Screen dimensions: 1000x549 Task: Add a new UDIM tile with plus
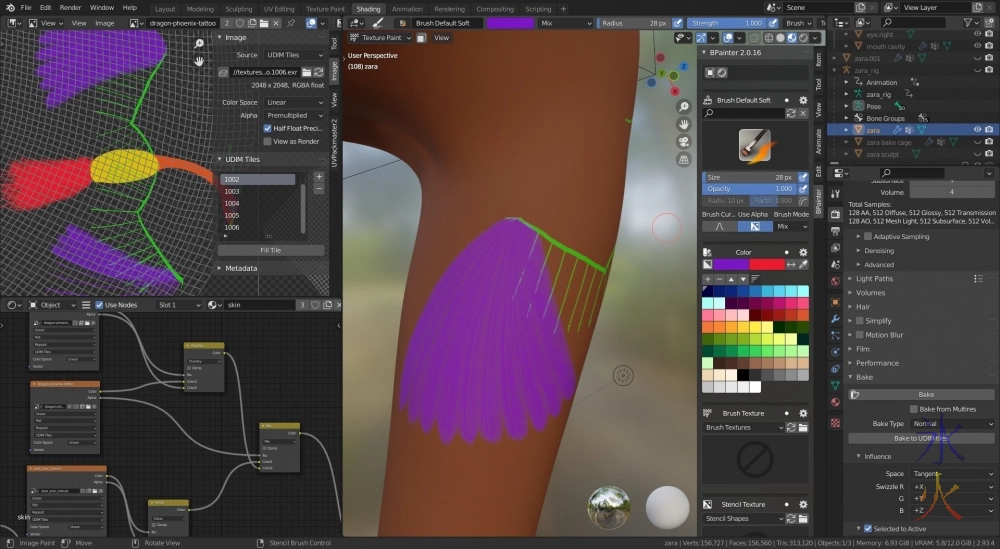click(319, 176)
